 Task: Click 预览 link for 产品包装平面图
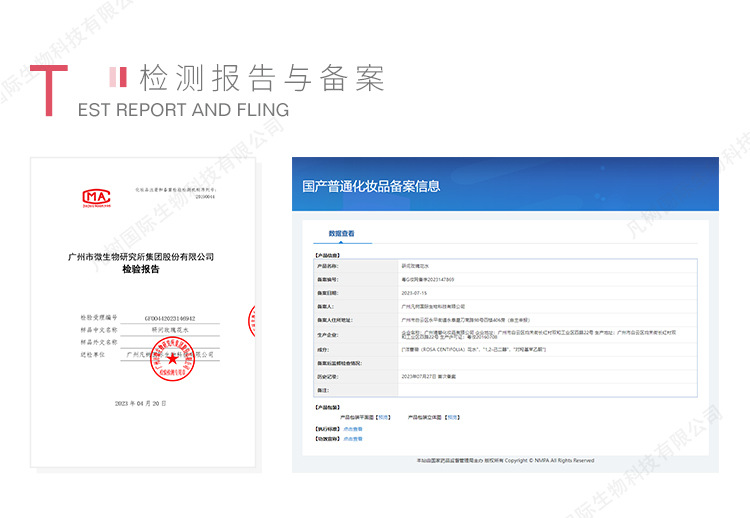(384, 418)
